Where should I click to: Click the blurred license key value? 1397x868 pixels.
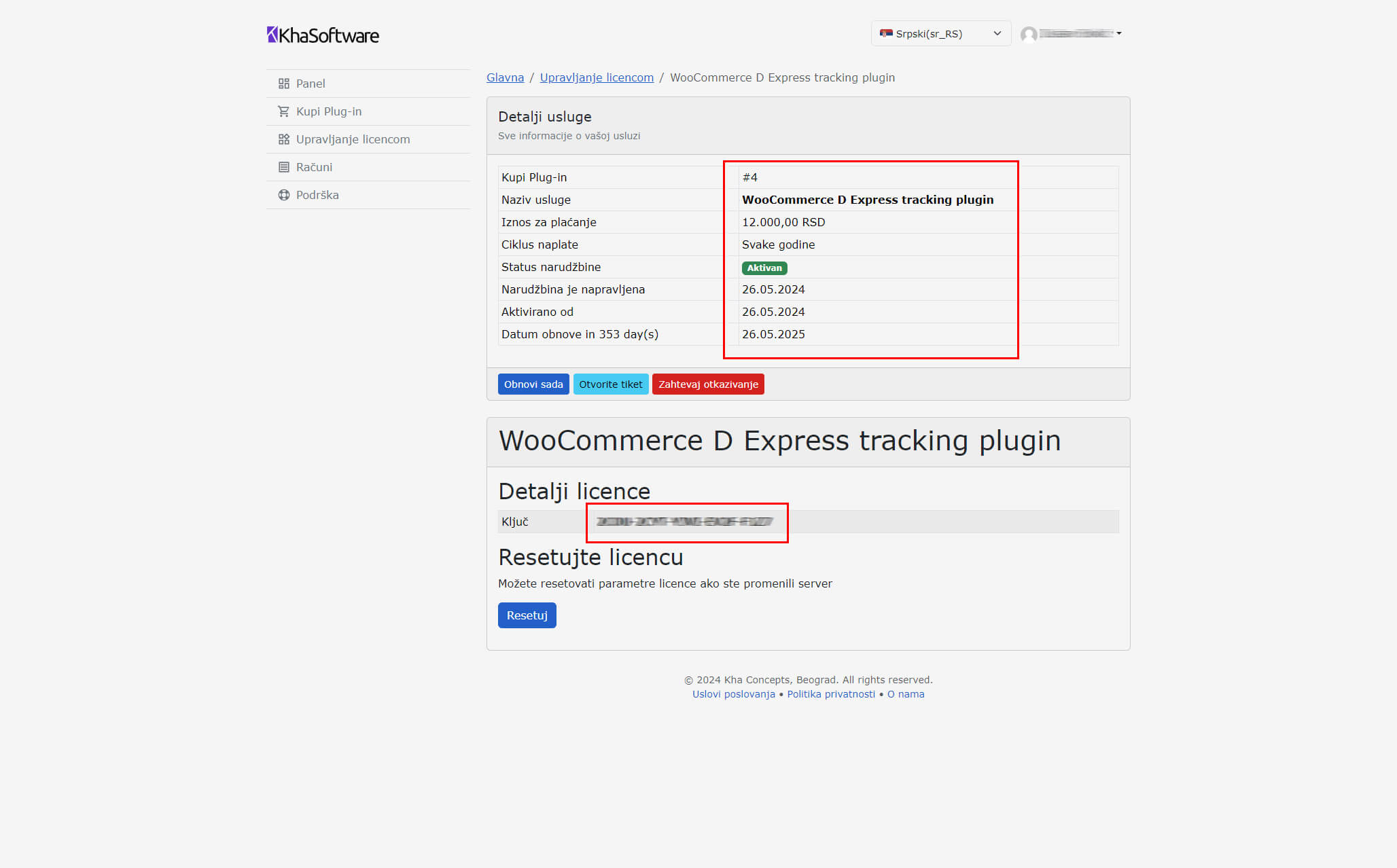click(684, 522)
